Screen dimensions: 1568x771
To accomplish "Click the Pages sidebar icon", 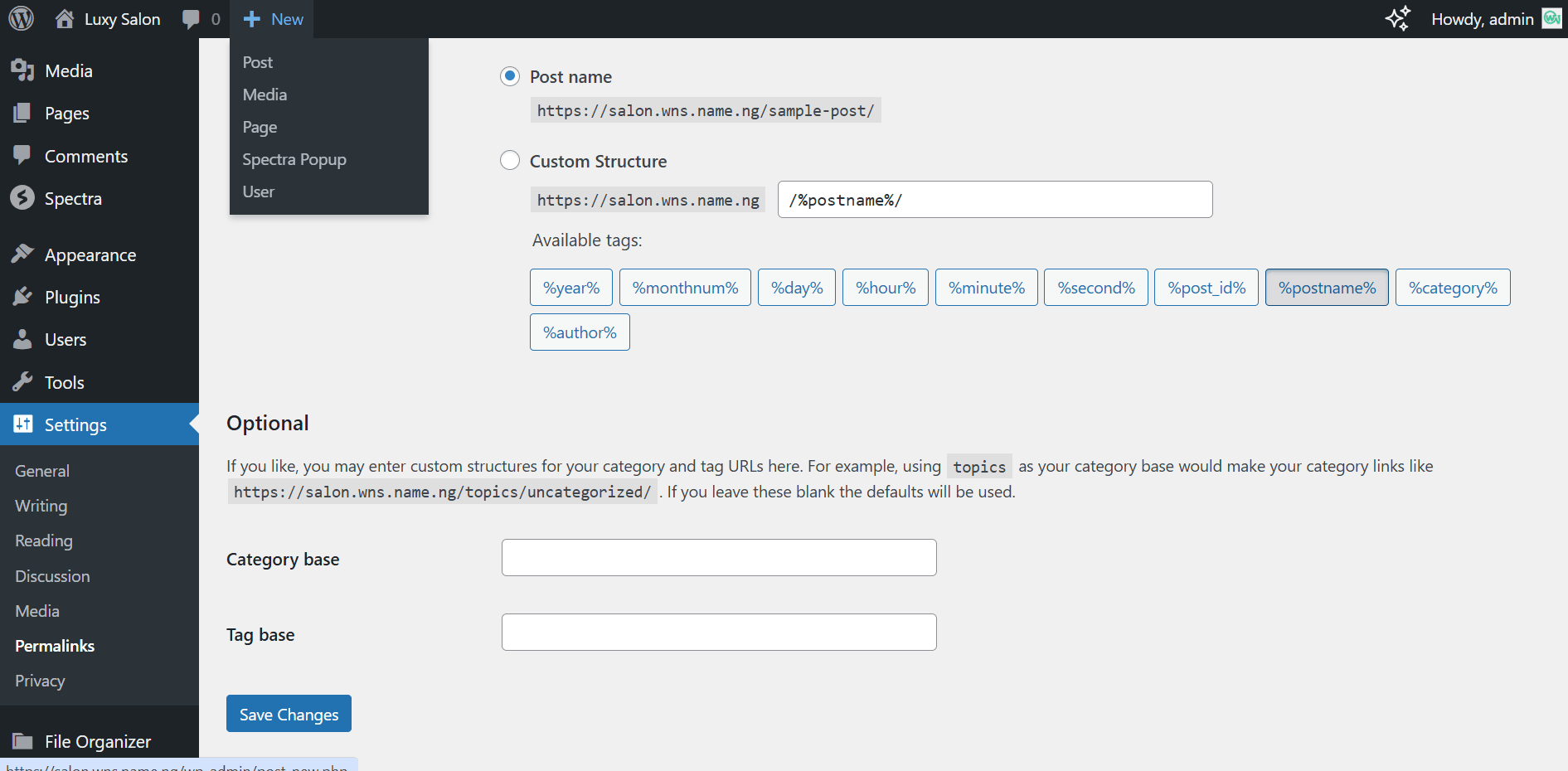I will [22, 113].
